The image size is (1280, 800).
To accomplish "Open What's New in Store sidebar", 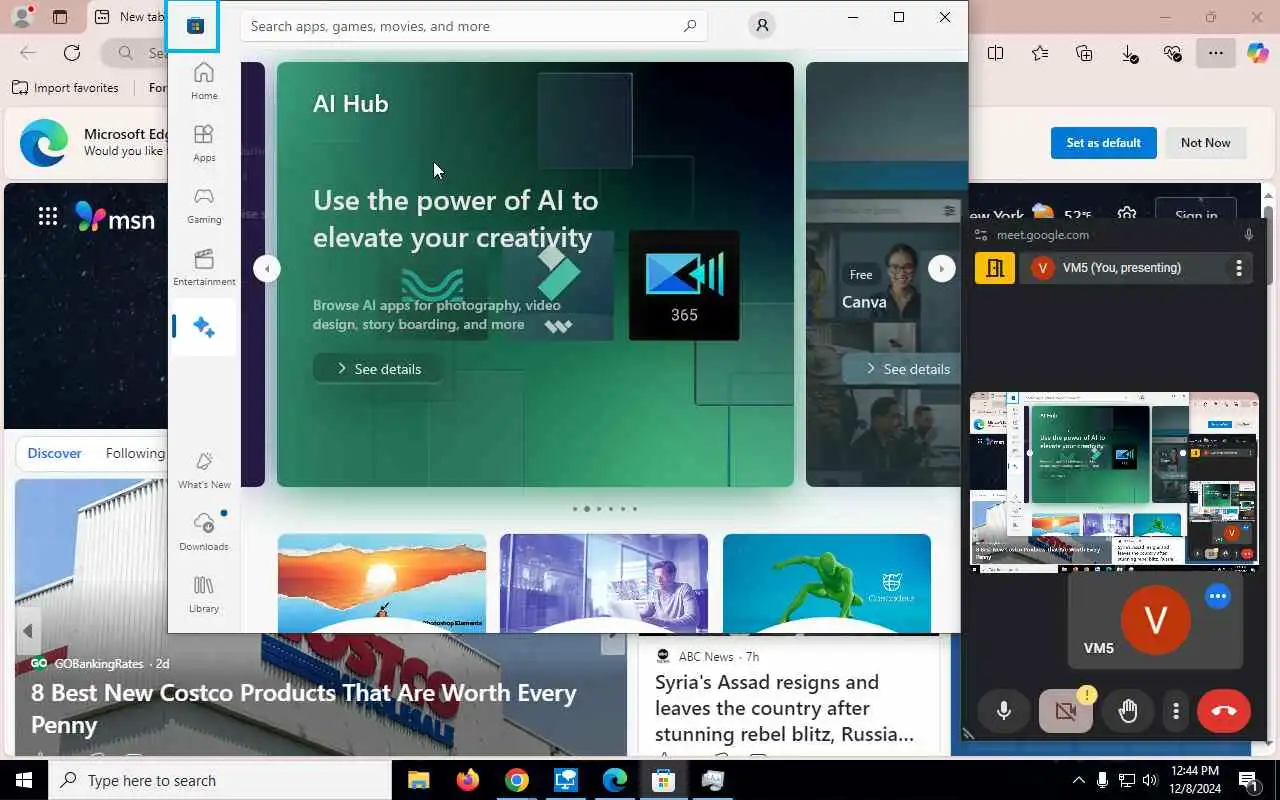I will pyautogui.click(x=204, y=470).
